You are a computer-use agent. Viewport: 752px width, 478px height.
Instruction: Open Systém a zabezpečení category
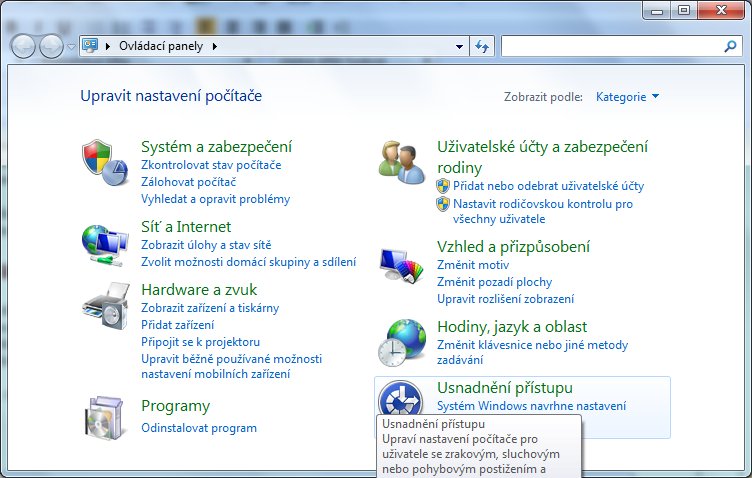point(216,147)
